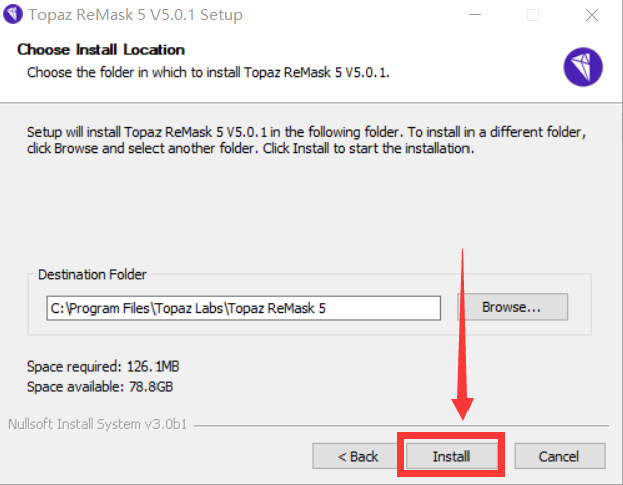Click the Space required: 126.1MB text

click(103, 366)
